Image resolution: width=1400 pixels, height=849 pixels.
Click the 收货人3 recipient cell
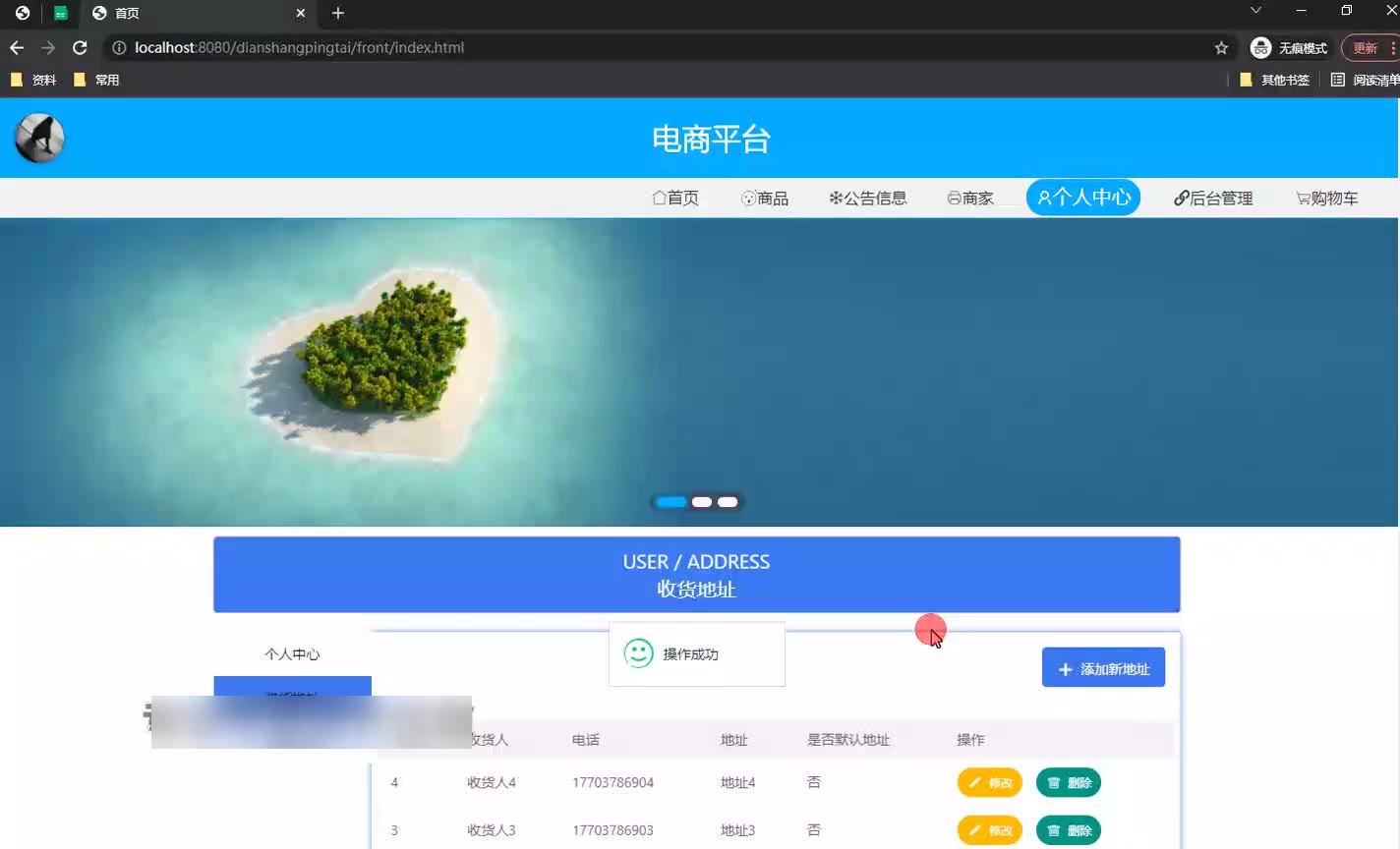[x=492, y=830]
